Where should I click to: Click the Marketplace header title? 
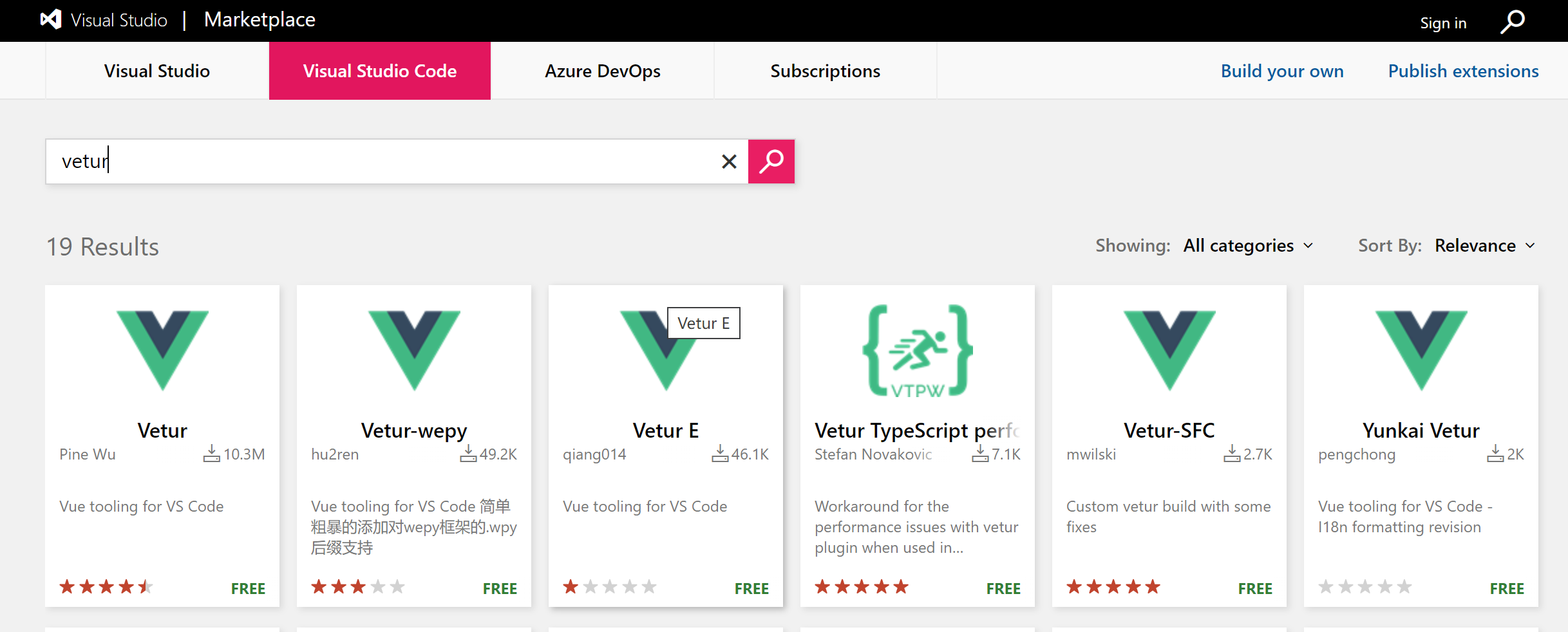(x=260, y=20)
